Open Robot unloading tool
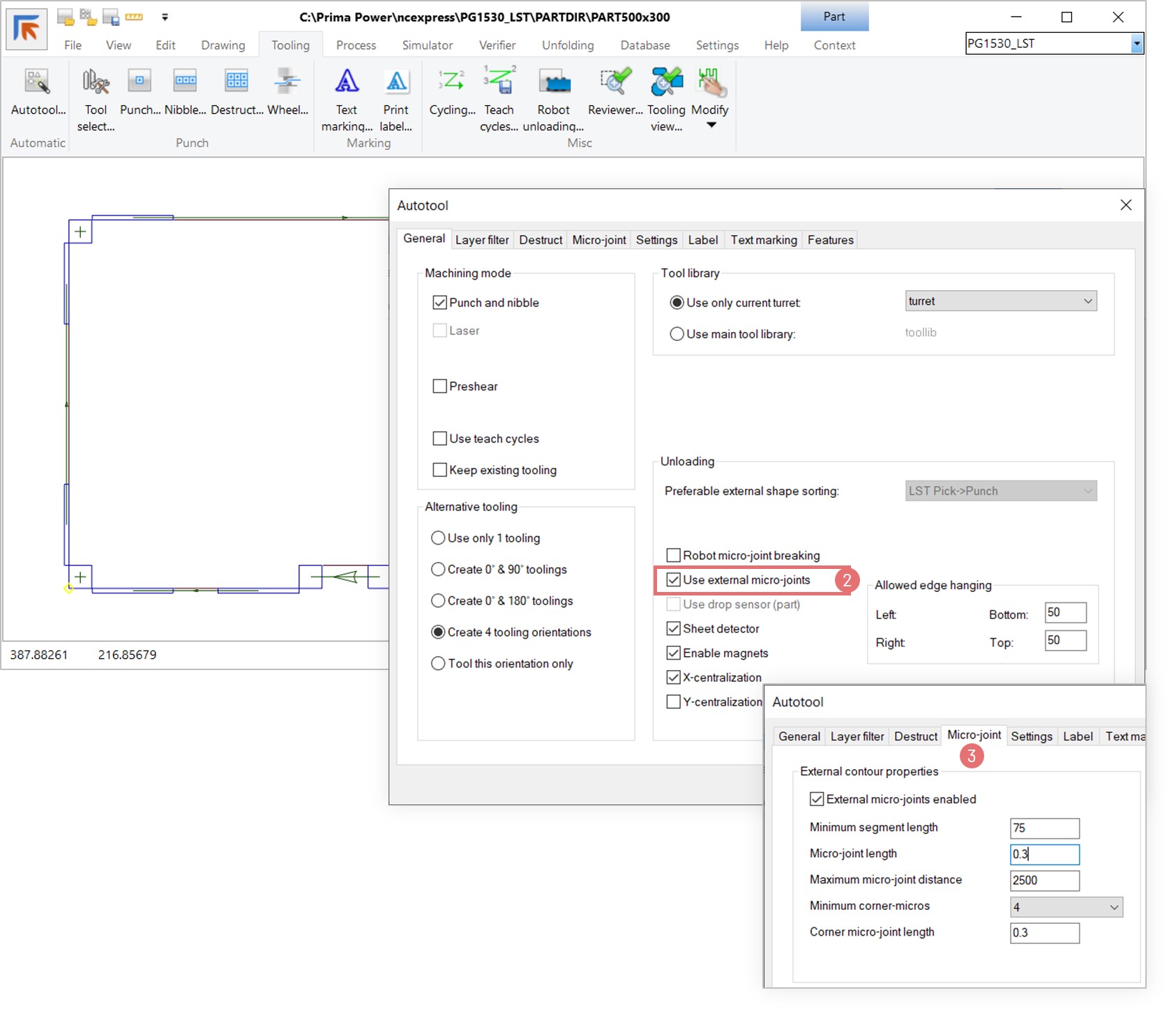 point(554,82)
